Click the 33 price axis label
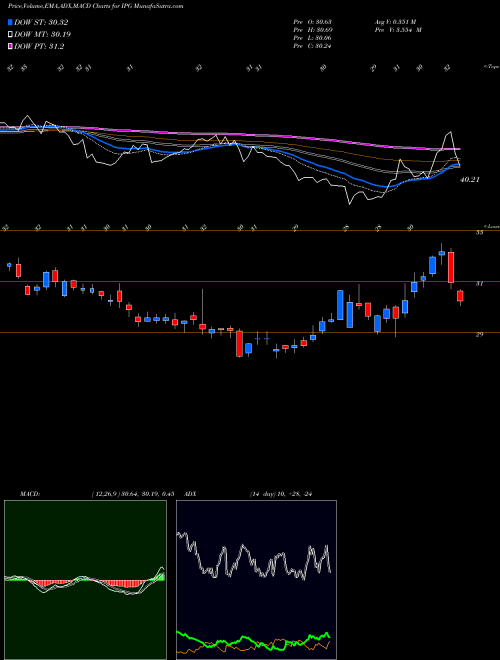 point(479,232)
